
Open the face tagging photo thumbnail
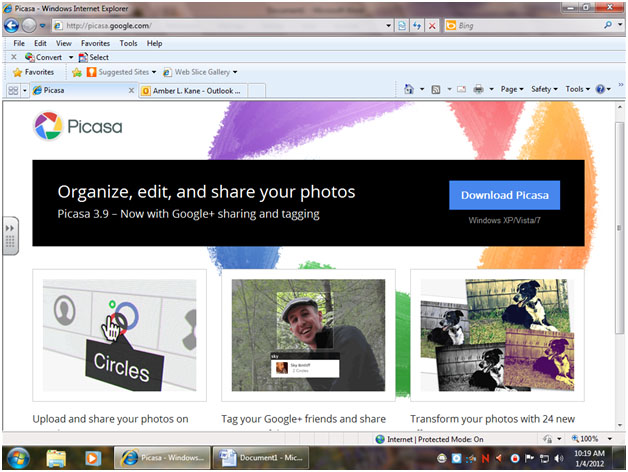[x=308, y=335]
